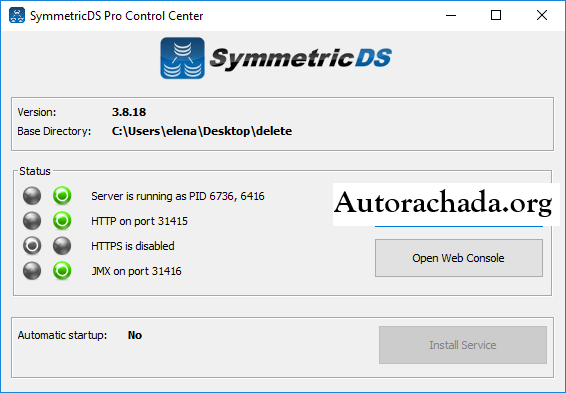Click the text JMX on port 31416

[136, 271]
